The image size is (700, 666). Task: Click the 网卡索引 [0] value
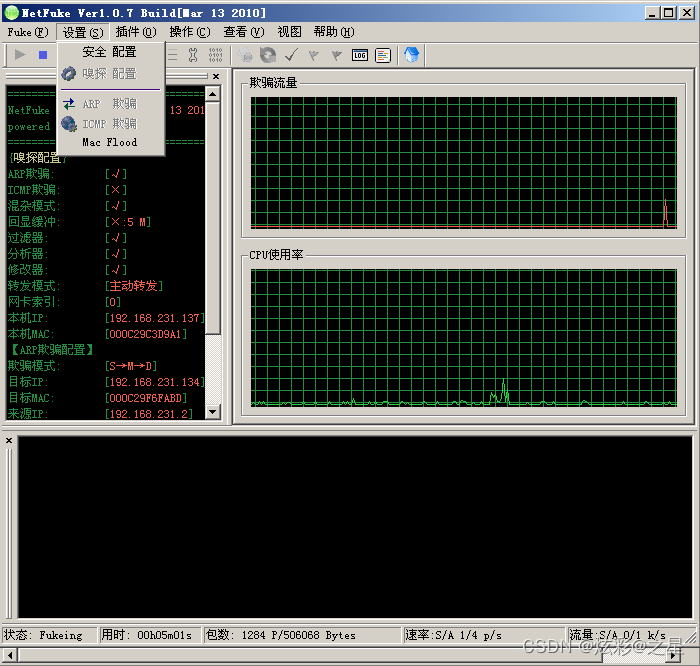coord(112,302)
